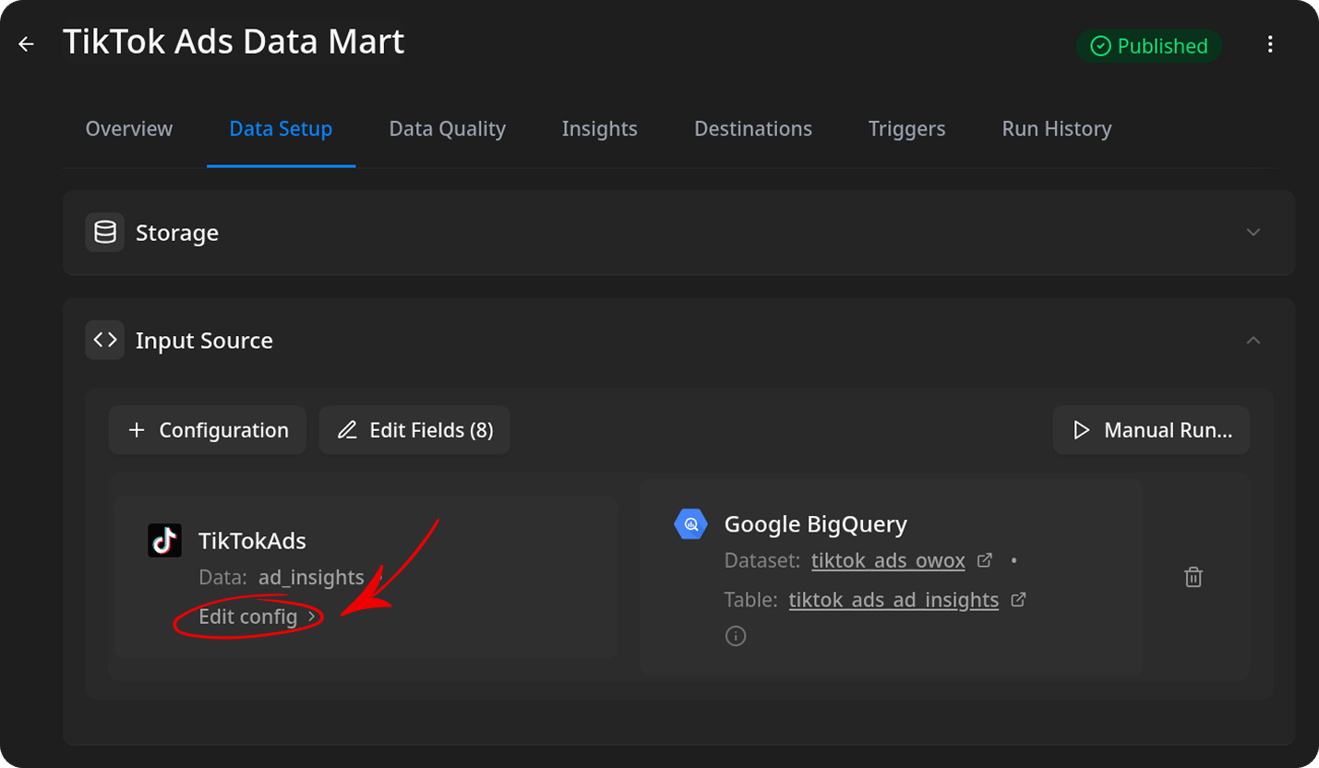Click the Google BigQuery heading
Image resolution: width=1319 pixels, height=768 pixels.
point(816,524)
